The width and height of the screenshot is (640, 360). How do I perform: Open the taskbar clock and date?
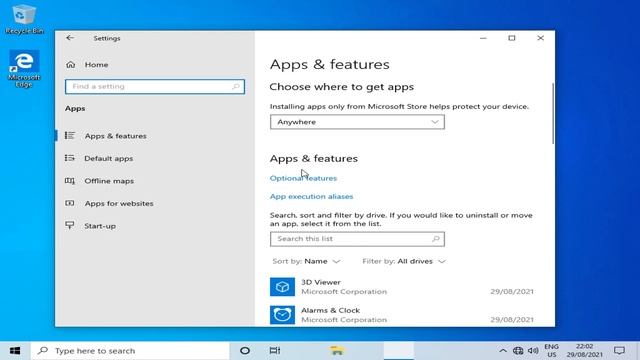[x=584, y=351]
